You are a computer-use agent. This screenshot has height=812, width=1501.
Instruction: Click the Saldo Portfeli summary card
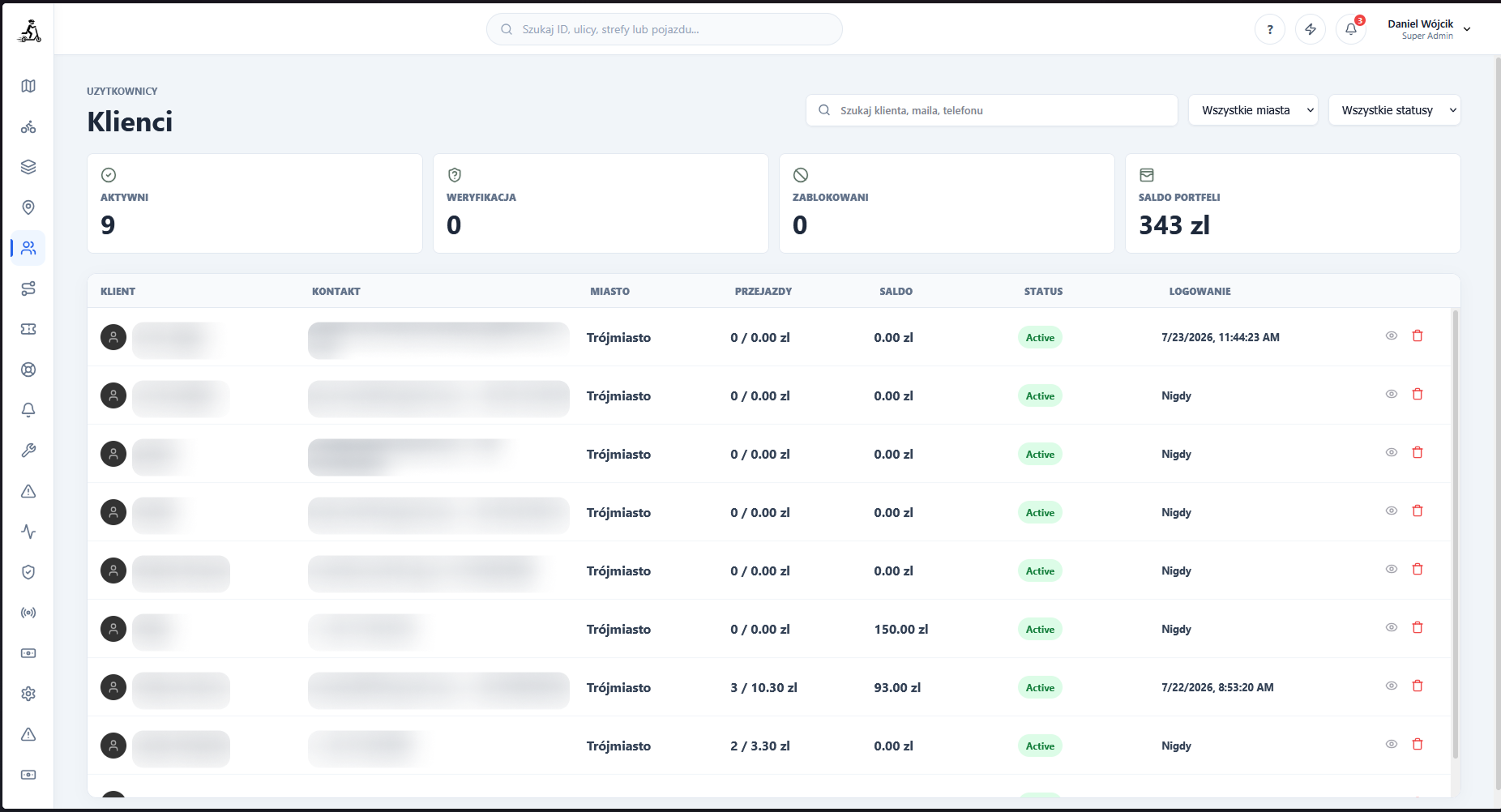[1293, 203]
